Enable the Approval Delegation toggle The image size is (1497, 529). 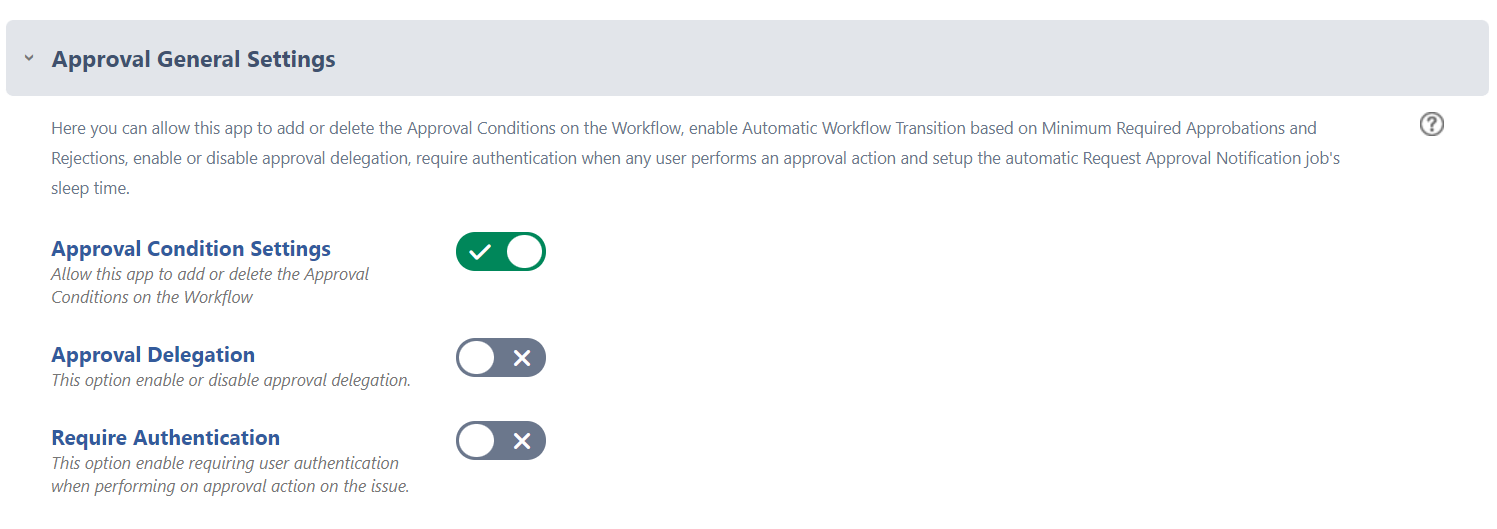tap(501, 358)
